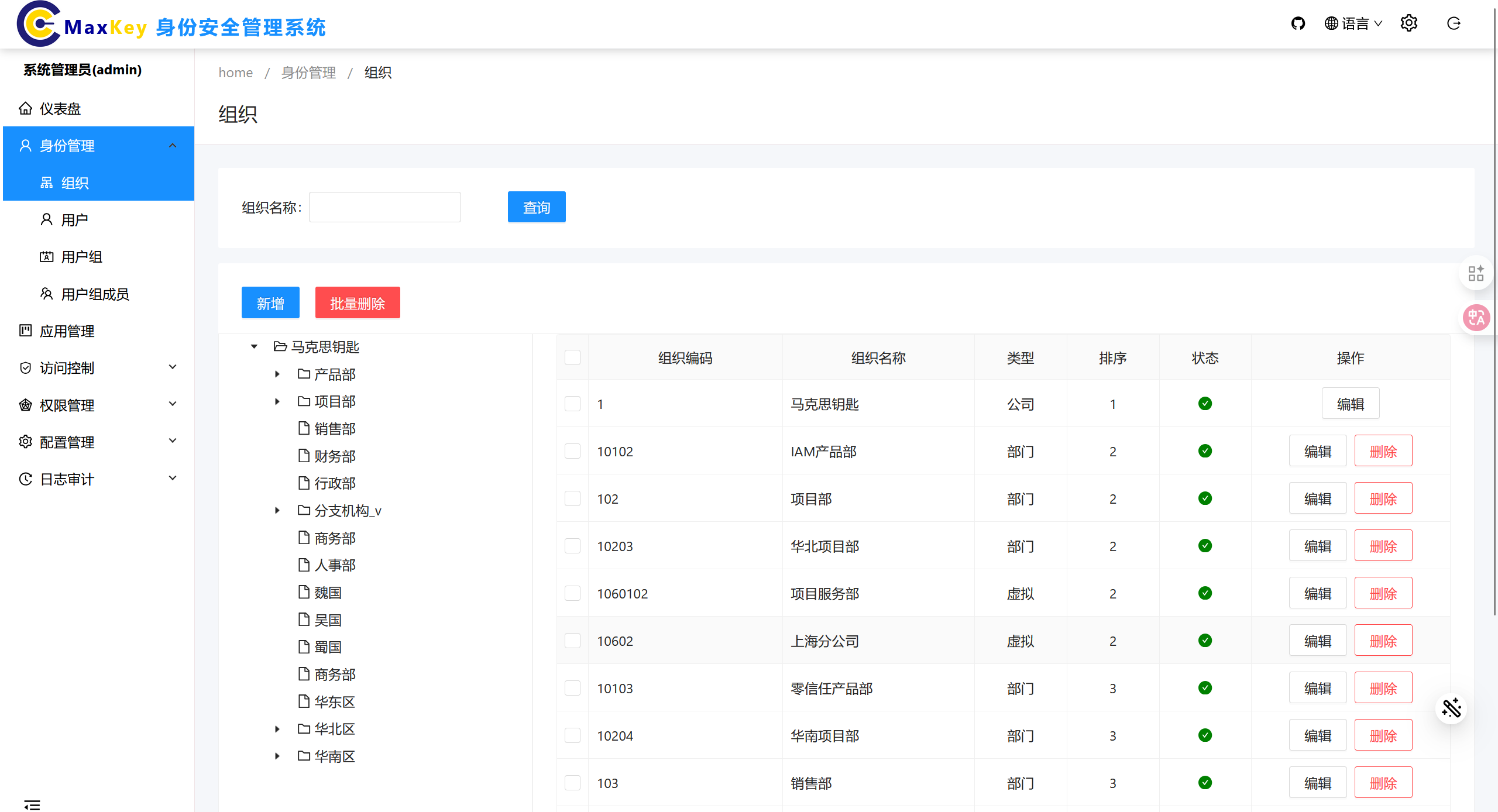
Task: Click the floating translate icon on right edge
Action: [x=1476, y=318]
